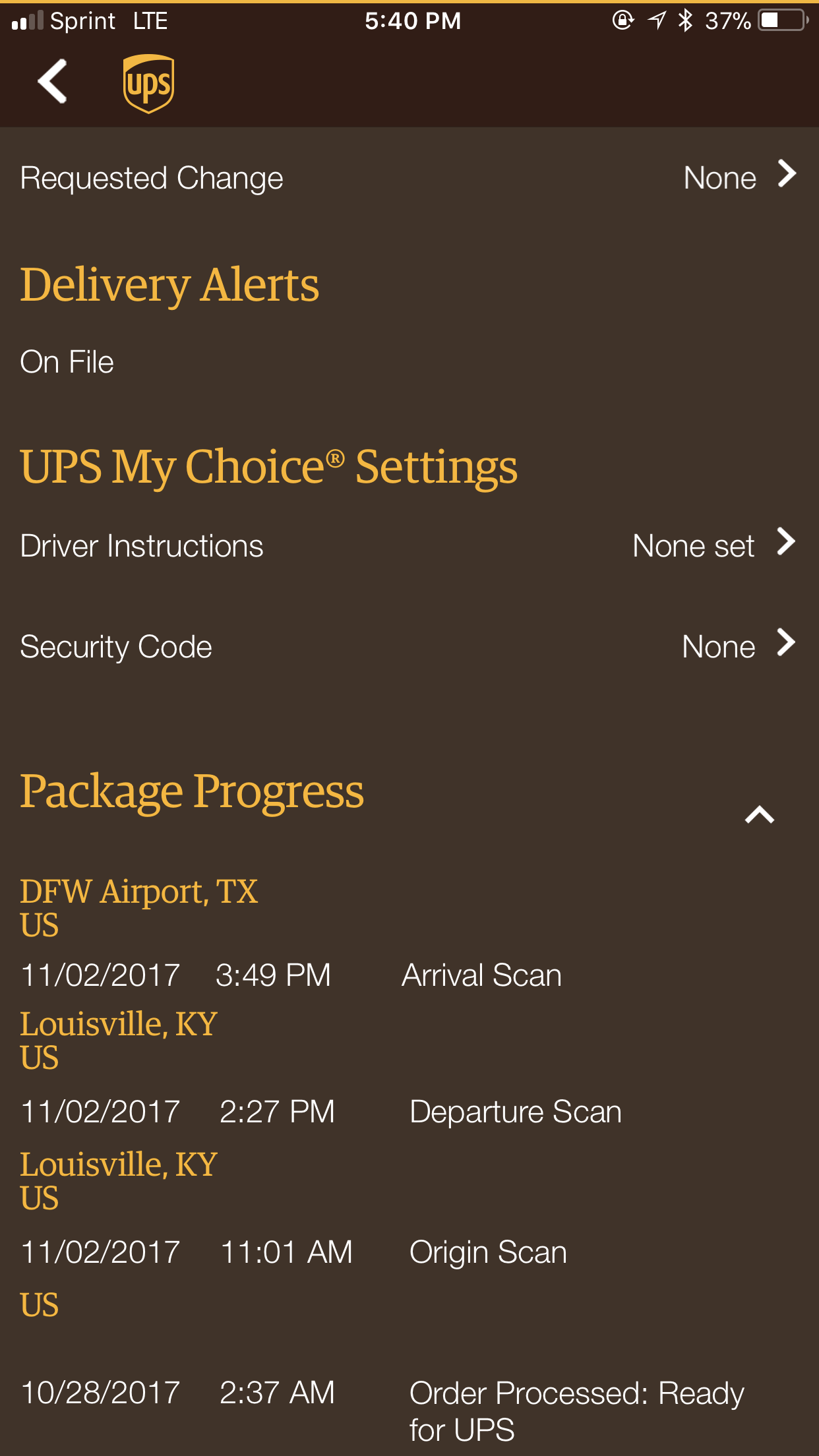Tap the battery icon in status bar
Viewport: 819px width, 1456px height.
[783, 20]
